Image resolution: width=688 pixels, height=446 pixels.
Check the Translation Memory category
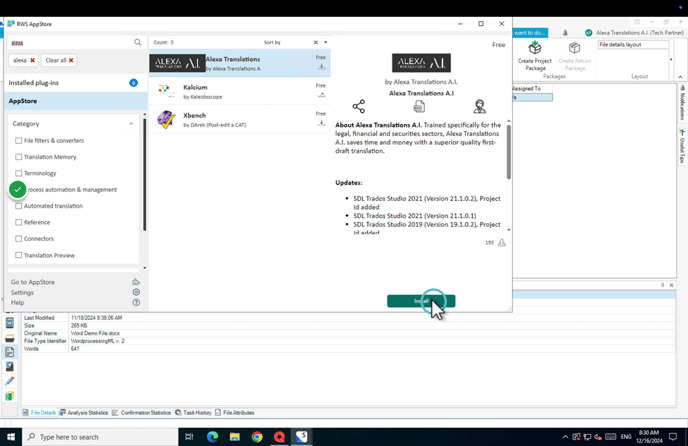point(18,157)
